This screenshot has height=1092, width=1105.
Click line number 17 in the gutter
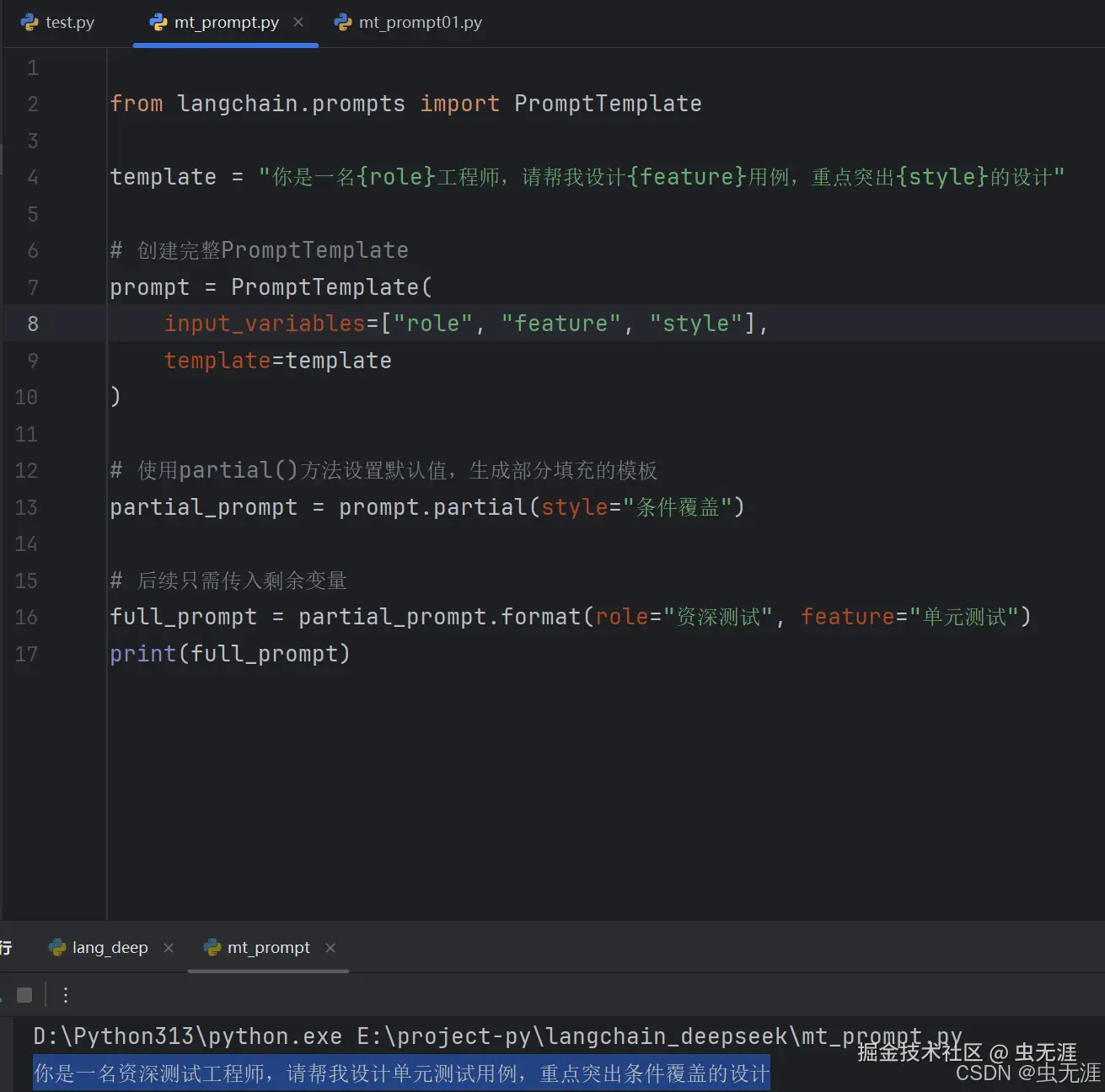tap(26, 654)
